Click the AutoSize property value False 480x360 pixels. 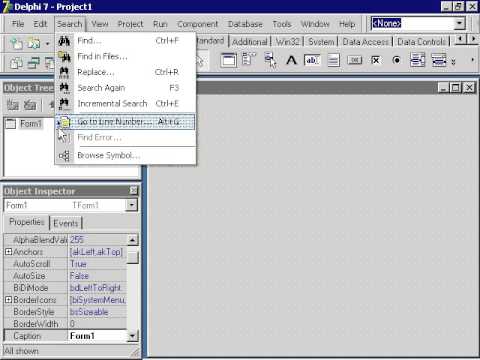point(97,276)
